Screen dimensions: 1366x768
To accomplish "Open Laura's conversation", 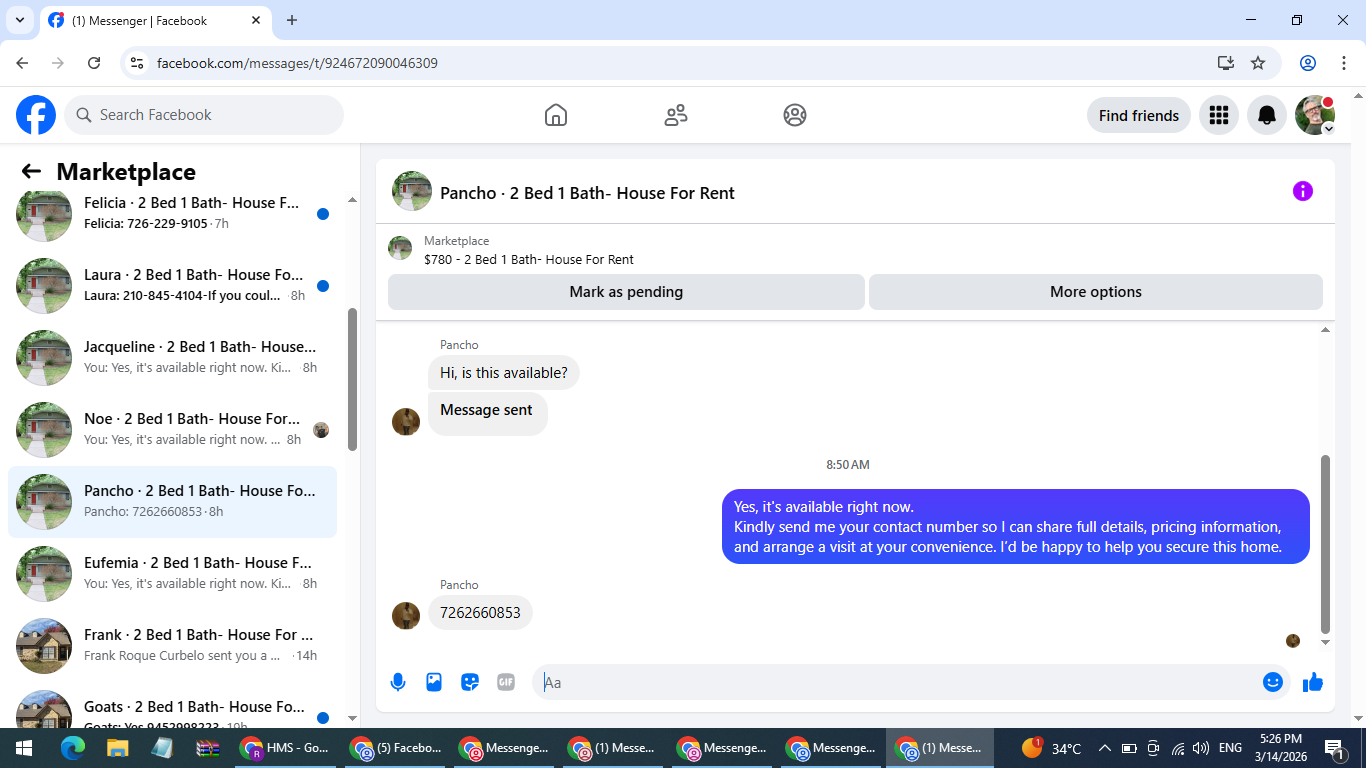I will (172, 285).
